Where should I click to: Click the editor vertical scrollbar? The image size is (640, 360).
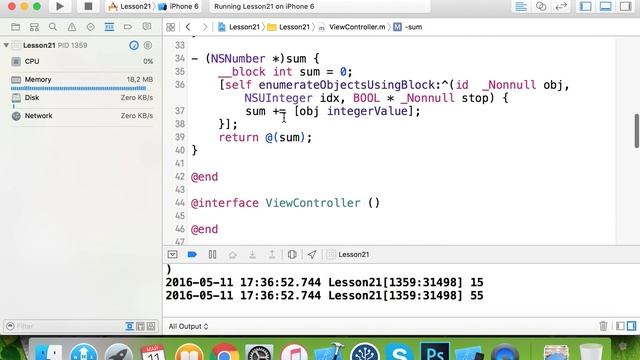pyautogui.click(x=637, y=131)
